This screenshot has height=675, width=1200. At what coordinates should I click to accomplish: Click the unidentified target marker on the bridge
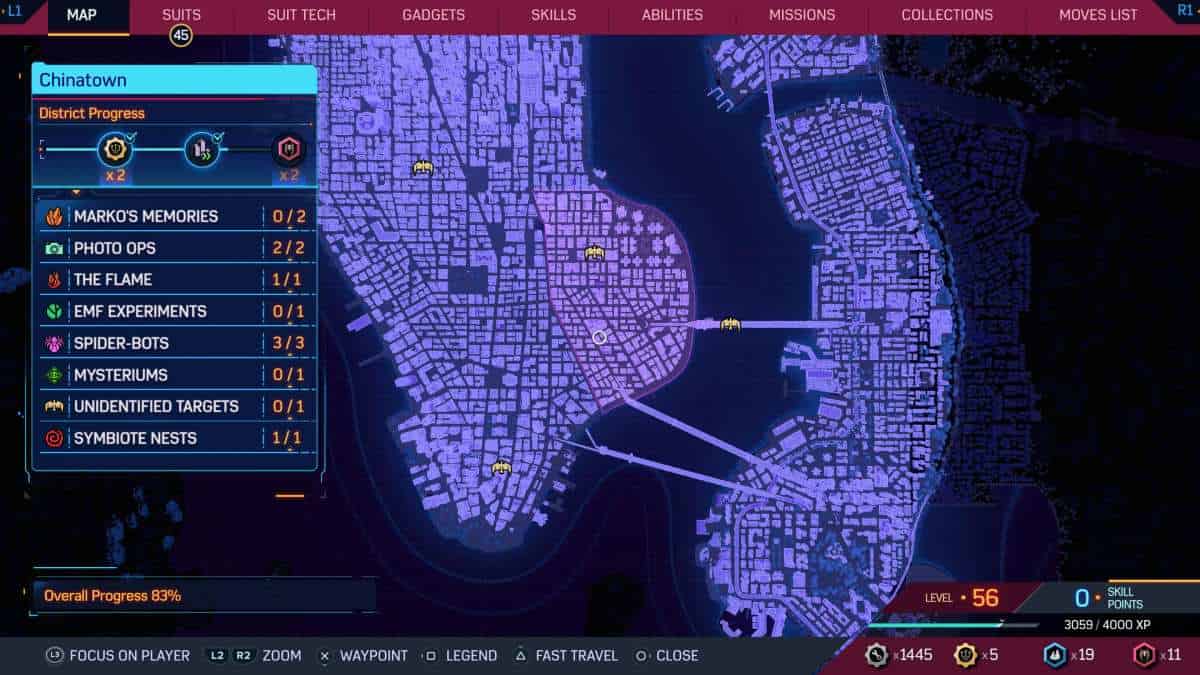pyautogui.click(x=730, y=324)
